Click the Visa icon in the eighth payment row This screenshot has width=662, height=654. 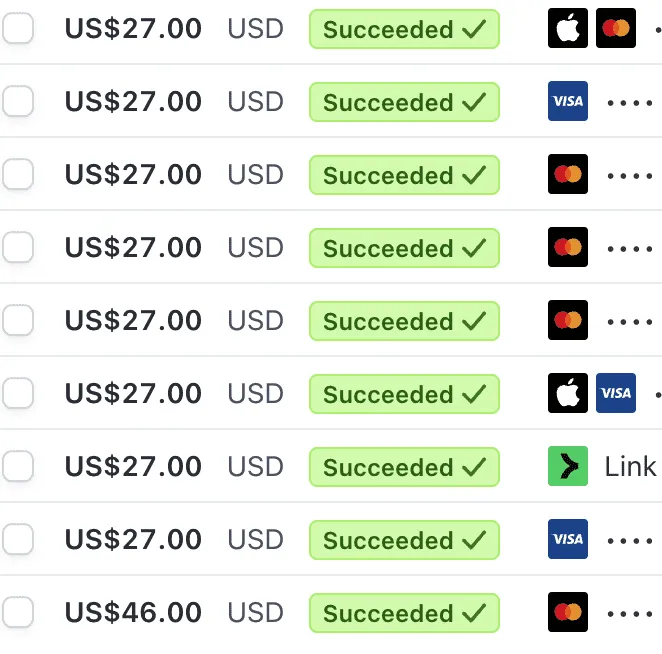point(567,539)
